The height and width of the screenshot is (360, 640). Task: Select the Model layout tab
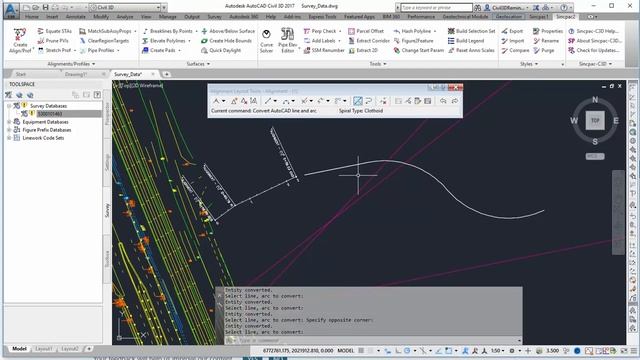pyautogui.click(x=19, y=349)
